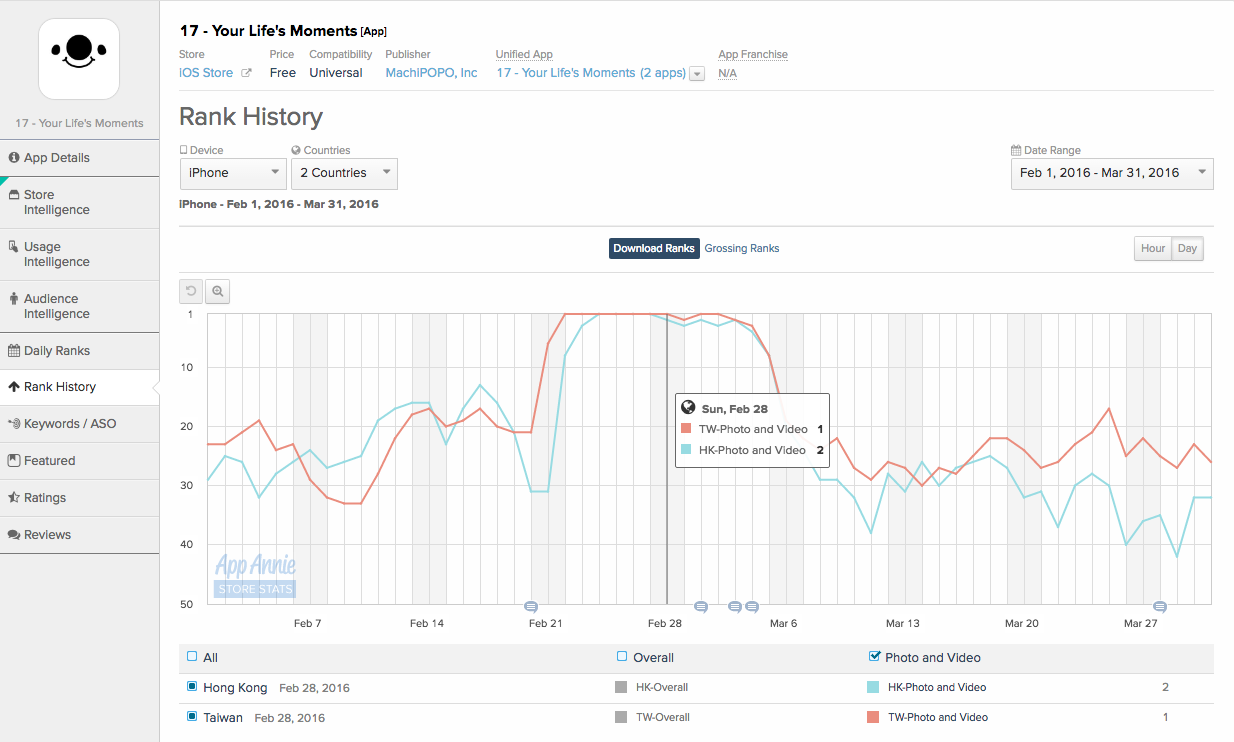Select Rank History in sidebar
This screenshot has height=742, width=1234.
79,387
